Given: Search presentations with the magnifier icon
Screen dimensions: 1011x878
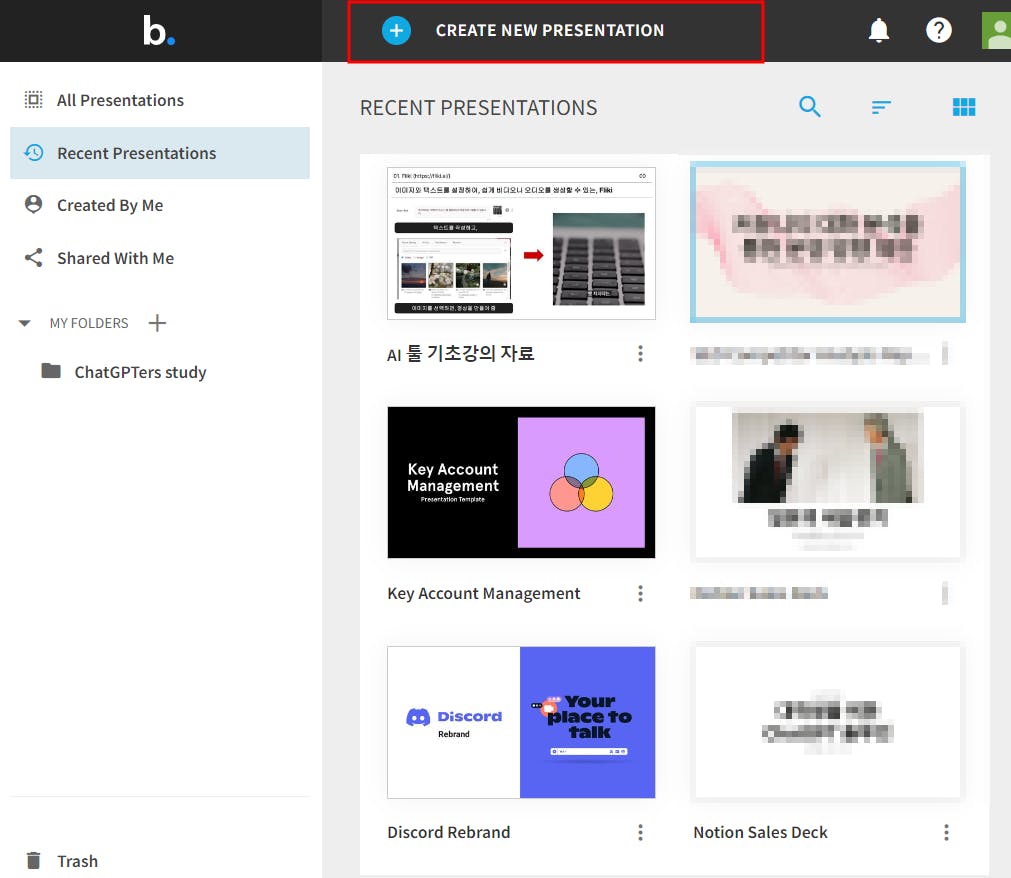Looking at the screenshot, I should (810, 106).
